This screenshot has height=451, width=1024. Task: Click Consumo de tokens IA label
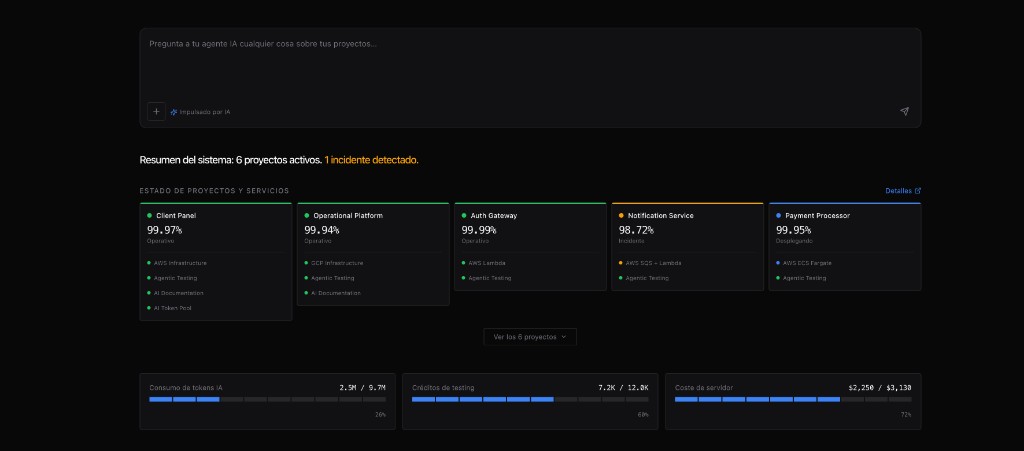click(x=185, y=388)
